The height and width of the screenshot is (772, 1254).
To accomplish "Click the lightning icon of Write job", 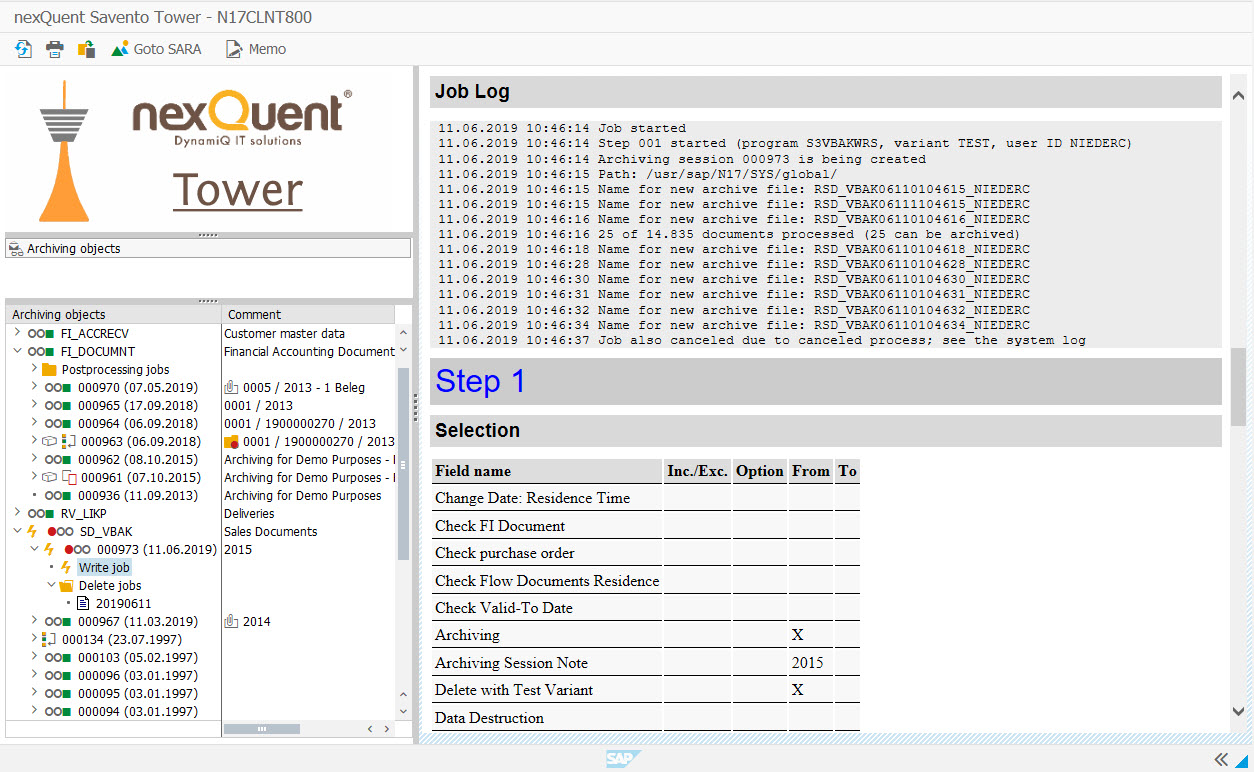I will coord(66,567).
